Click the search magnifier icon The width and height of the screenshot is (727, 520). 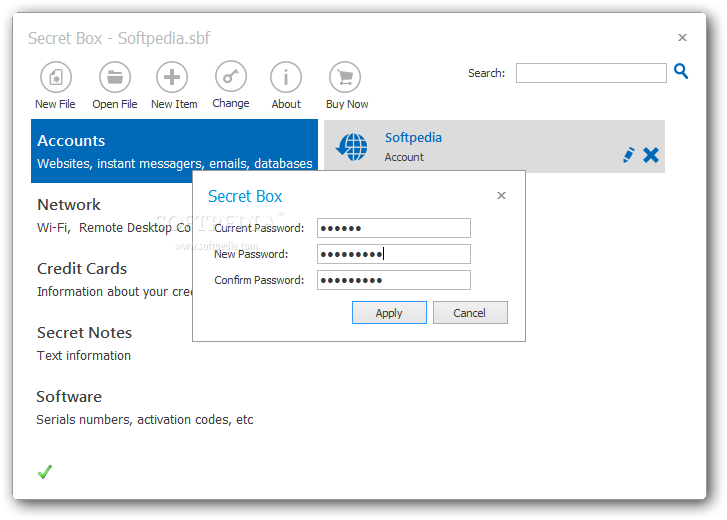click(x=681, y=71)
